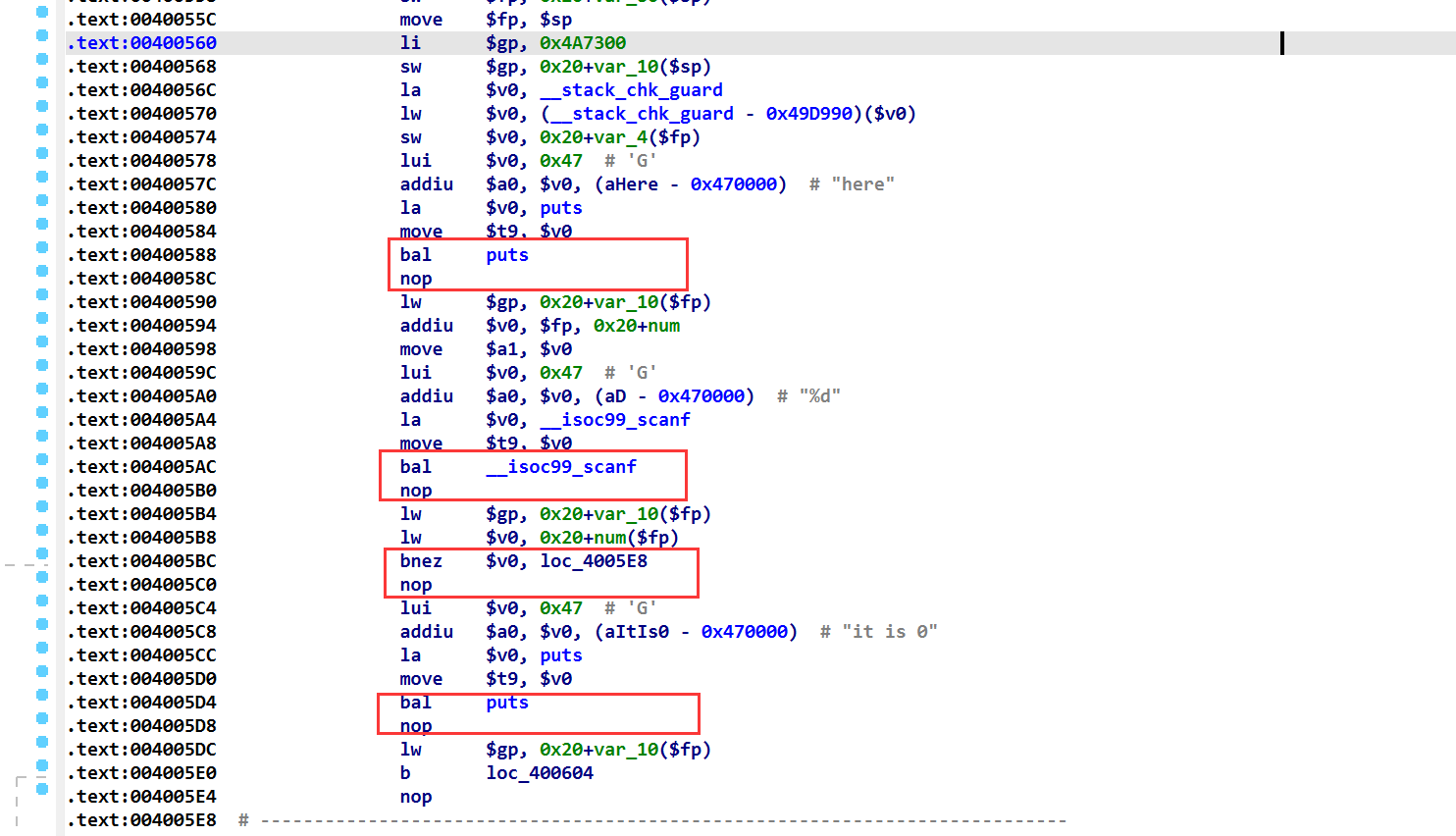This screenshot has width=1456, height=836.
Task: Jump to aItIs0 string reference
Action: coord(637,632)
